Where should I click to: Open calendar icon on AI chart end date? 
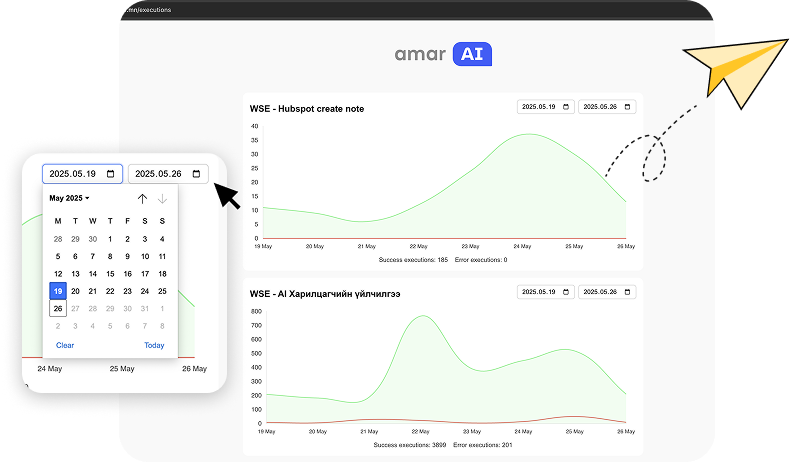pyautogui.click(x=627, y=292)
